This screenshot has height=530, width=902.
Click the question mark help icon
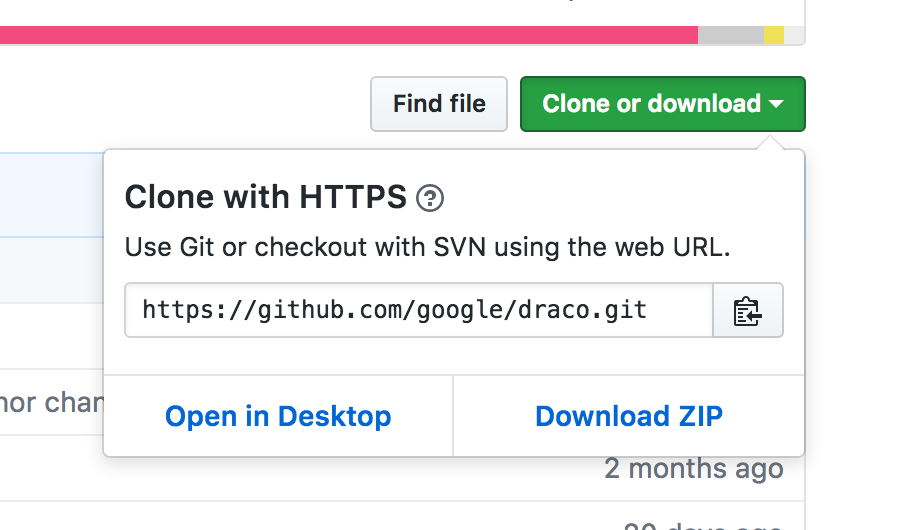coord(430,198)
